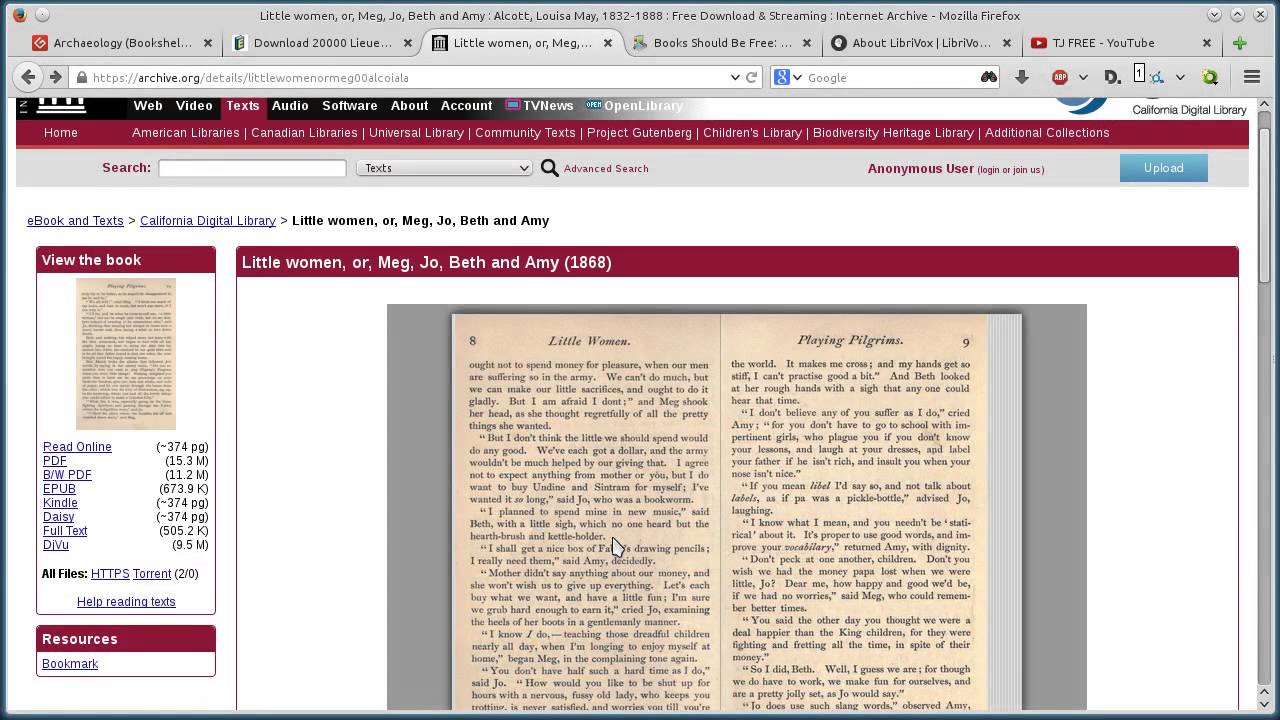Image resolution: width=1280 pixels, height=720 pixels.
Task: Open the Daisy format link
Action: click(x=58, y=517)
